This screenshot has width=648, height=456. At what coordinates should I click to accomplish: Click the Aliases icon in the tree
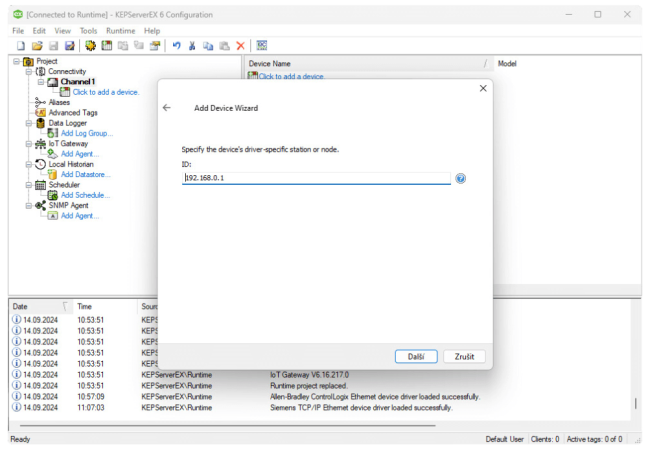(x=40, y=102)
